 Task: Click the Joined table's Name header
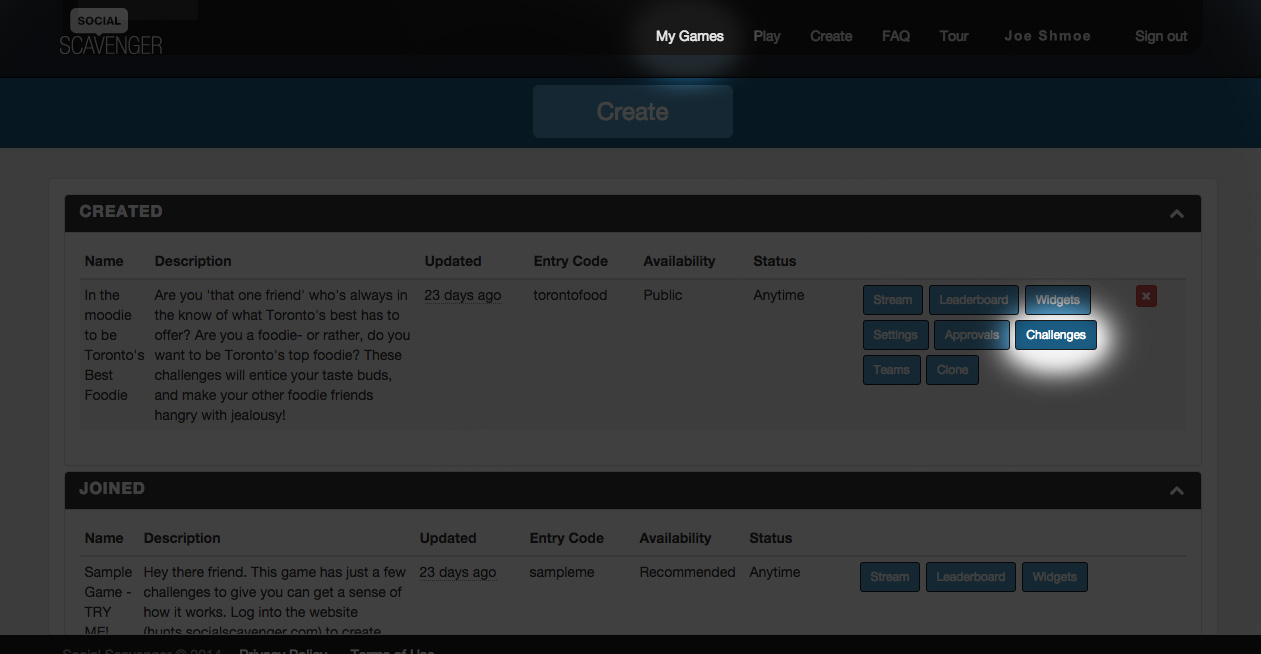tap(104, 538)
